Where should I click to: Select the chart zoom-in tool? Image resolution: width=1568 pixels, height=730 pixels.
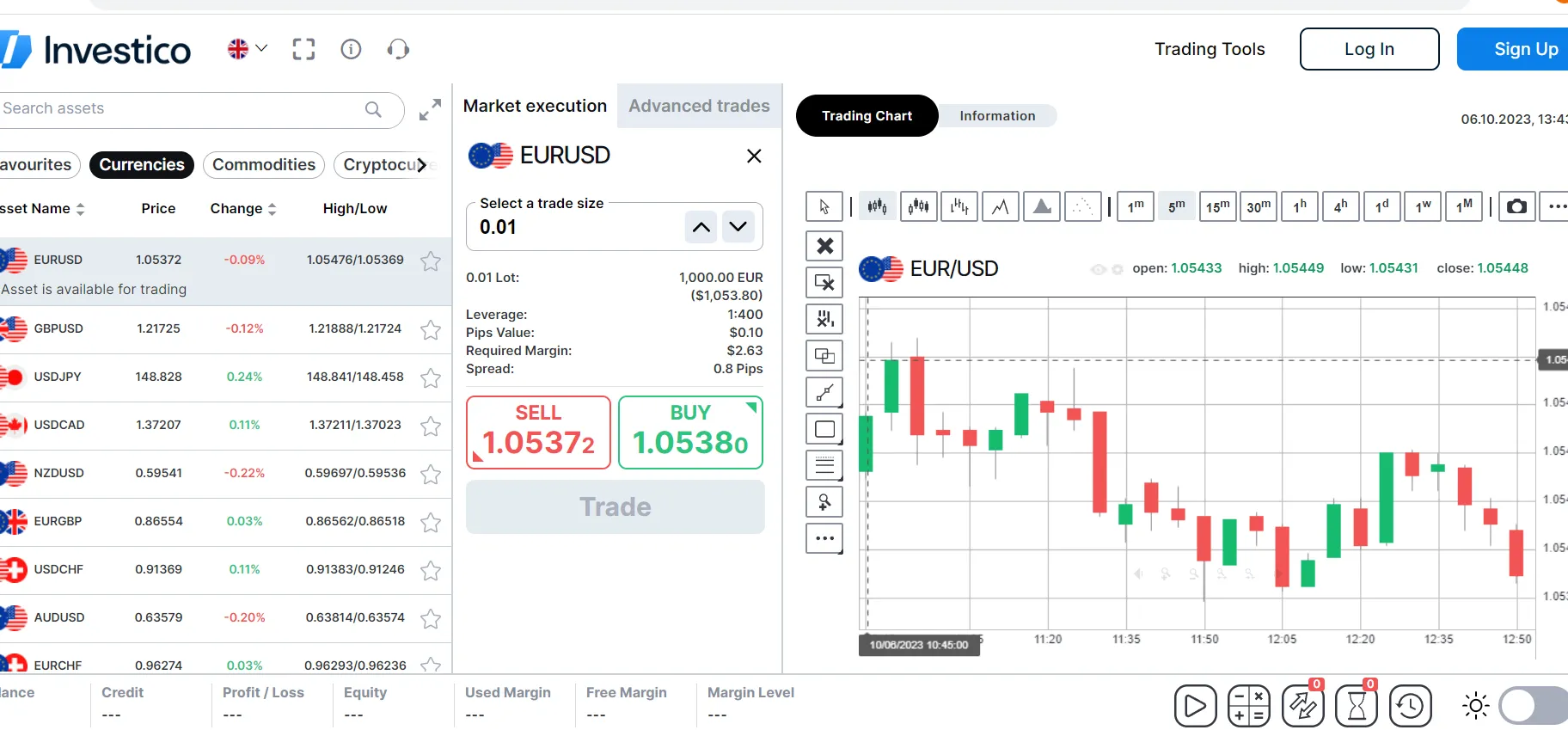coord(824,502)
